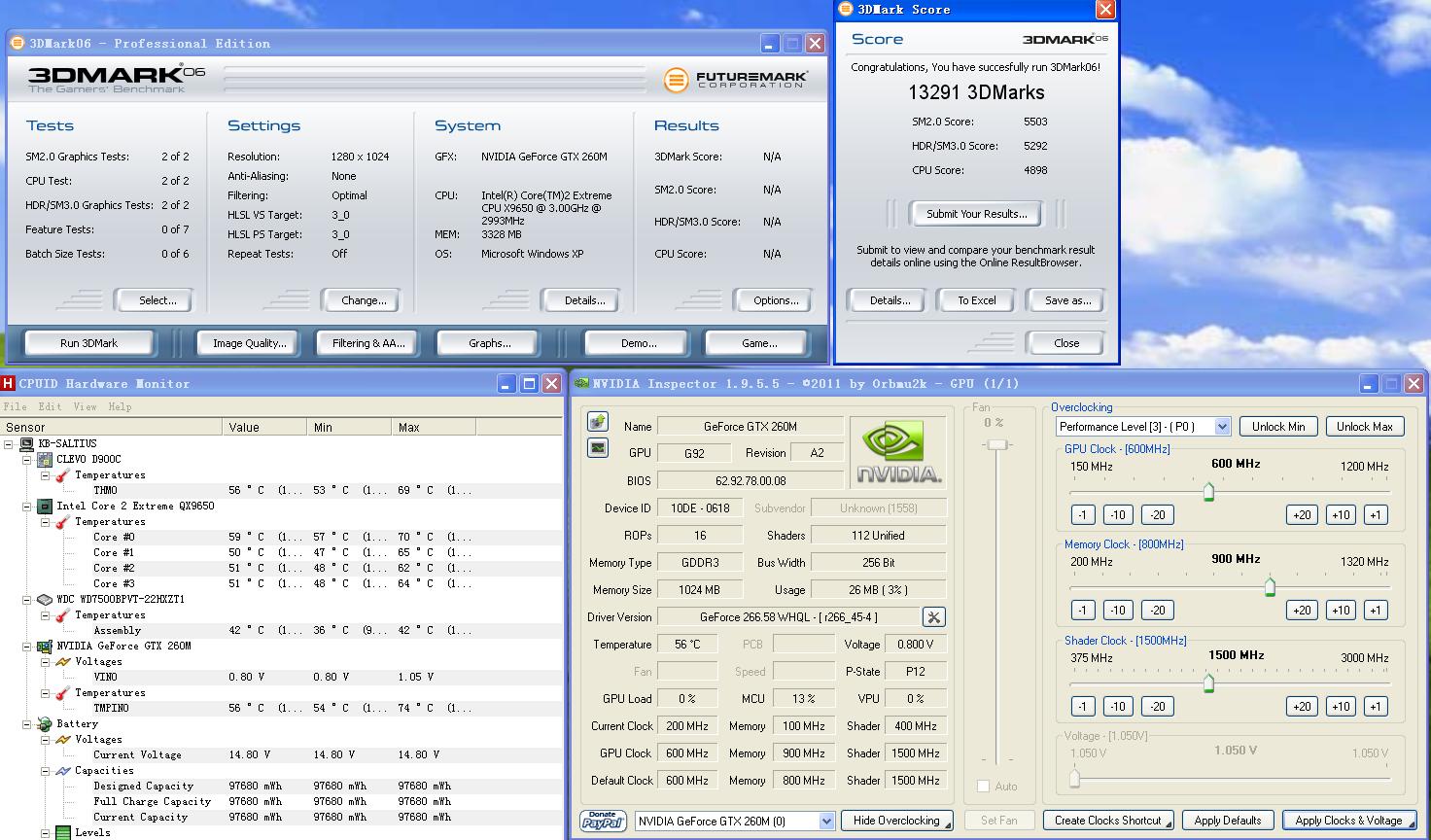This screenshot has height=840, width=1431.
Task: Click the NVIDIA logo image
Action: point(897,453)
